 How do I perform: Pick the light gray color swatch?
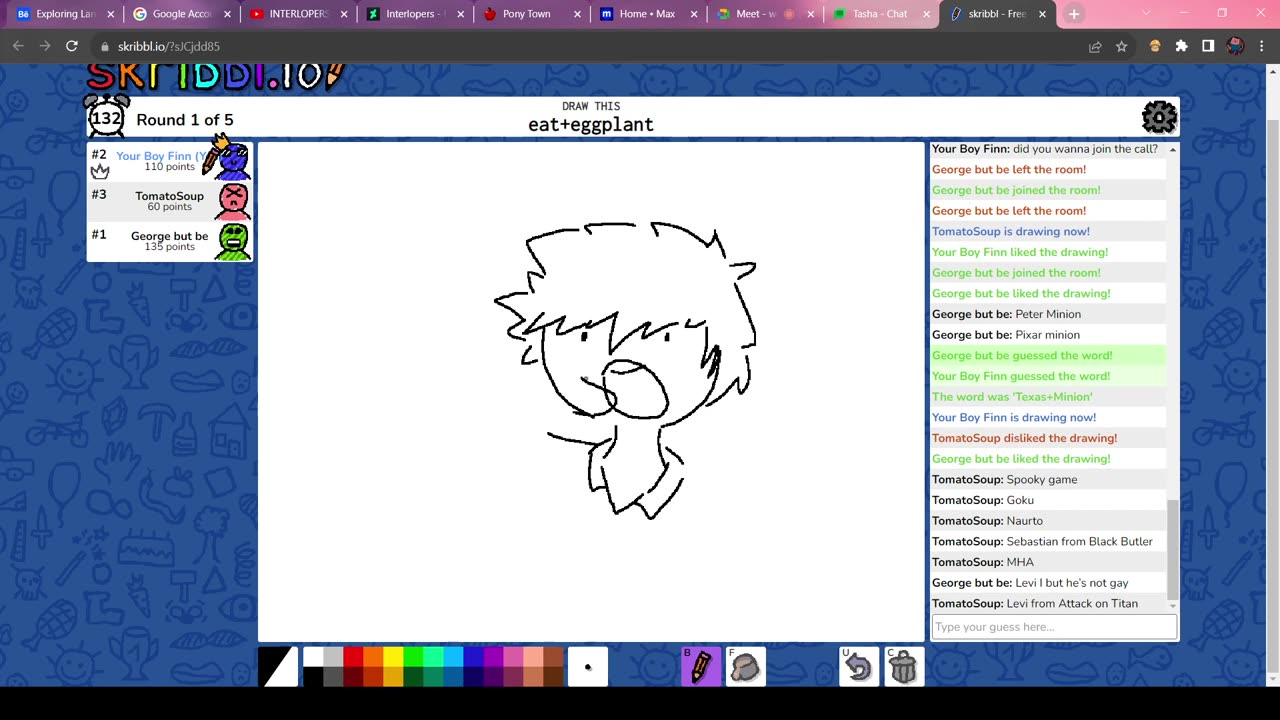(333, 657)
